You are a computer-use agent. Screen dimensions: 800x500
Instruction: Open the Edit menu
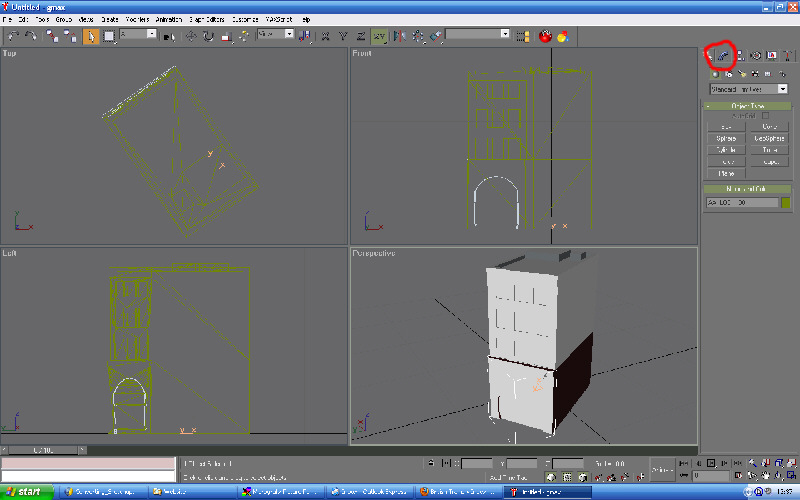point(23,19)
